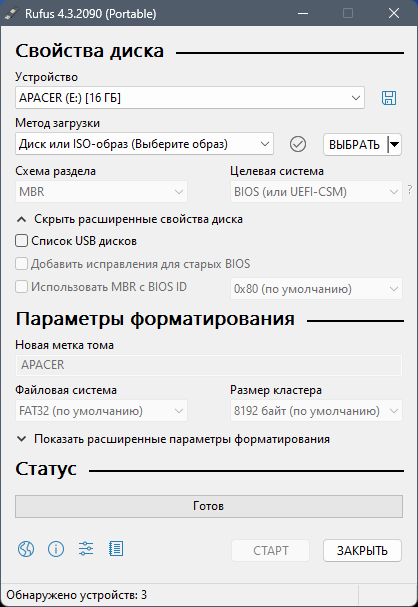418x607 pixels.
Task: Click the Параметры форматирования heading
Action: (x=155, y=319)
